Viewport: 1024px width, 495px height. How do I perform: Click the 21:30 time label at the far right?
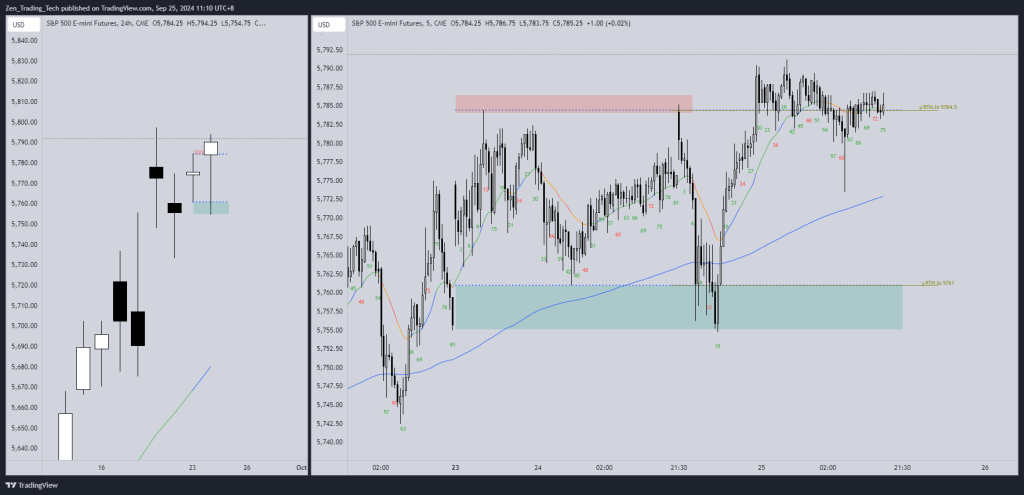click(903, 467)
